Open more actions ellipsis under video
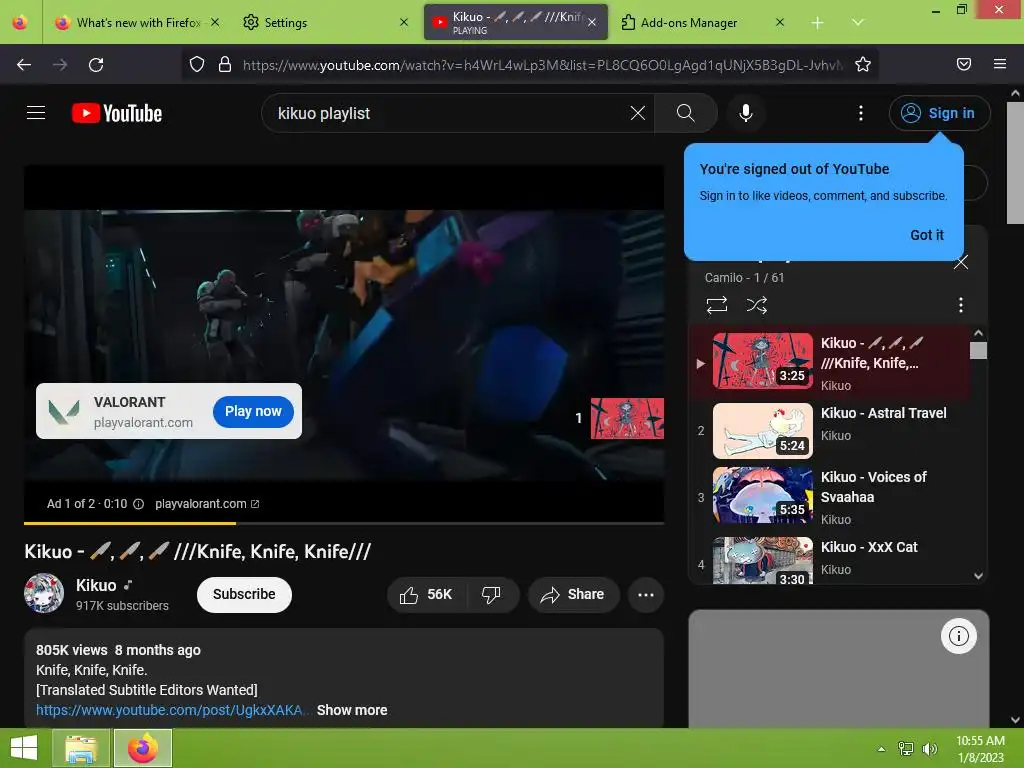The height and width of the screenshot is (768, 1024). (646, 595)
